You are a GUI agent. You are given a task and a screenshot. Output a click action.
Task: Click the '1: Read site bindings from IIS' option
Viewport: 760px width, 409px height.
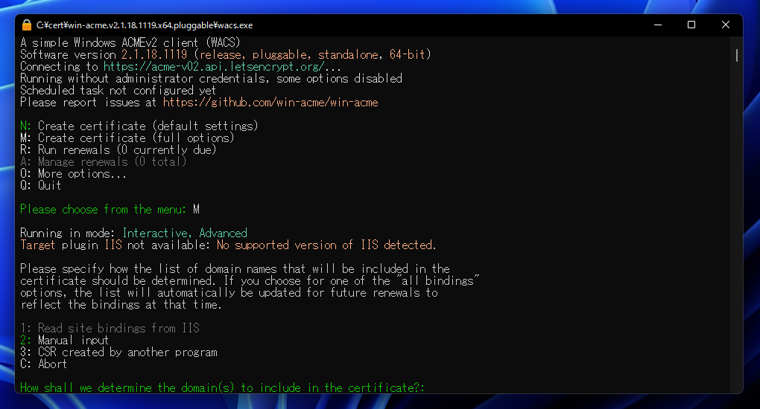109,328
